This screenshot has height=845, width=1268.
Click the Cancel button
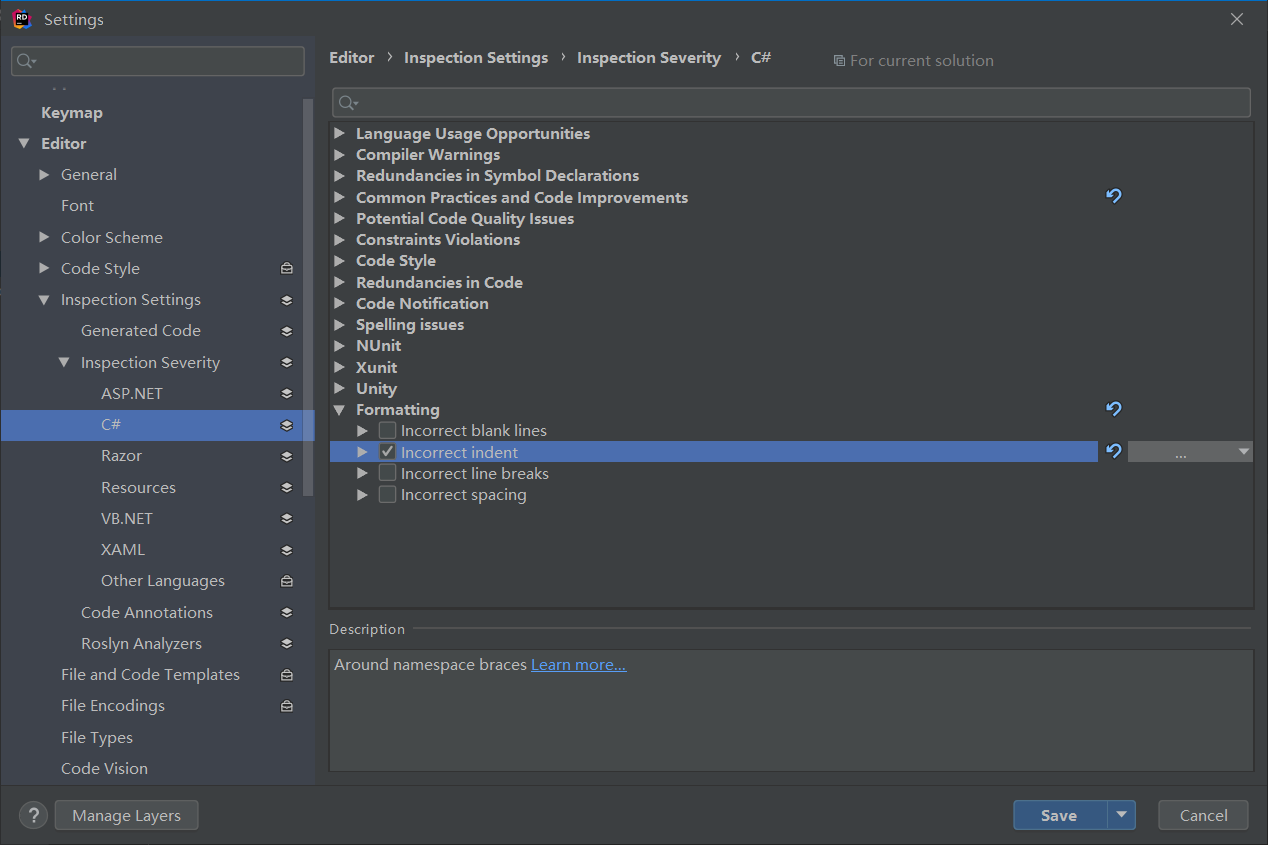[x=1203, y=815]
